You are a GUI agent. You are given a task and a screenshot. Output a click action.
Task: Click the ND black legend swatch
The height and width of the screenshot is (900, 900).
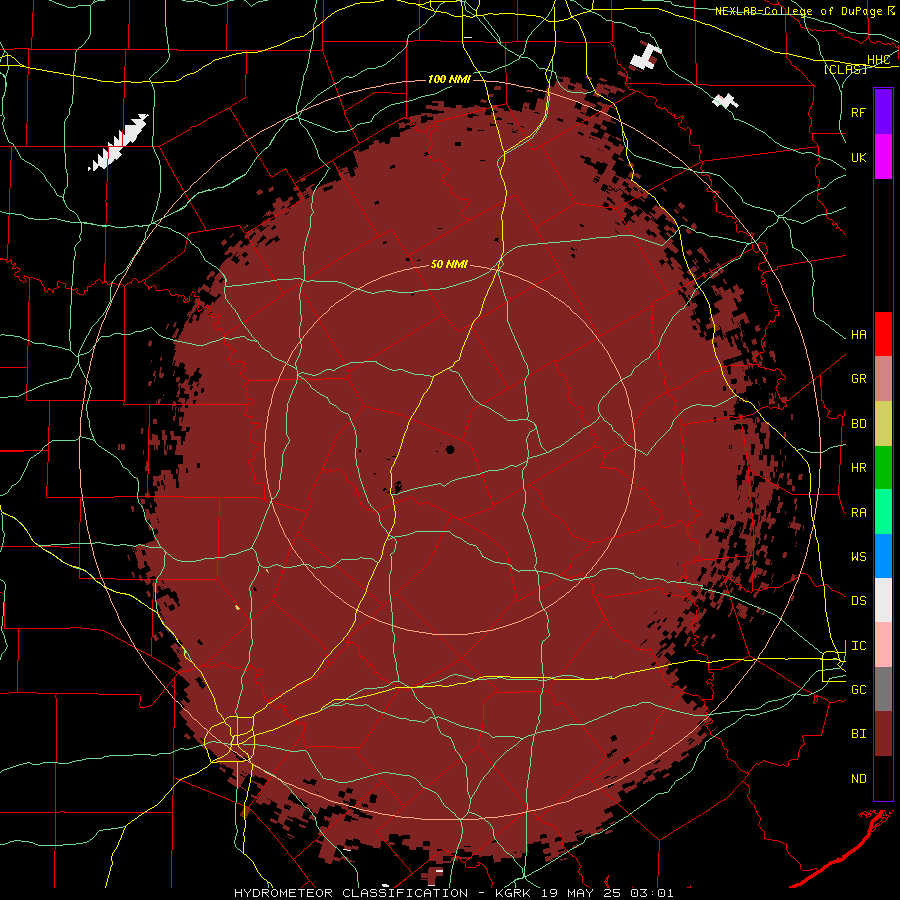883,778
